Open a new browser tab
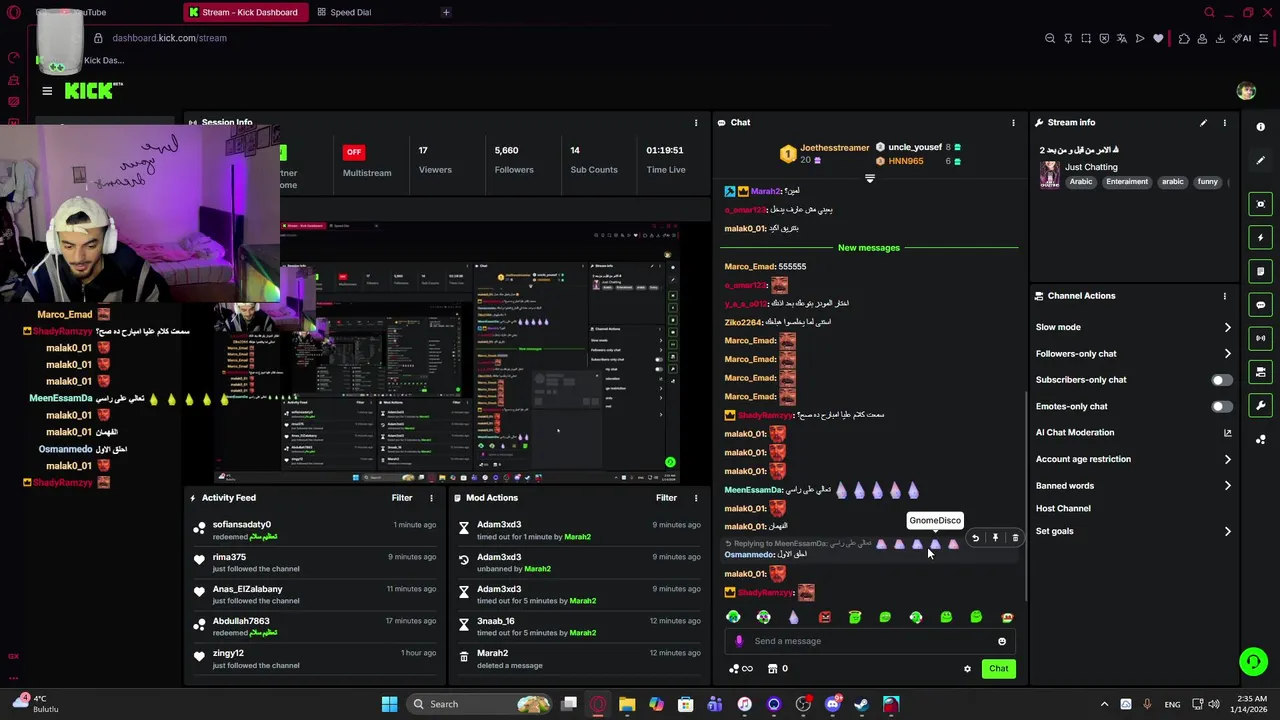Screen dimensions: 1280x720 point(446,12)
